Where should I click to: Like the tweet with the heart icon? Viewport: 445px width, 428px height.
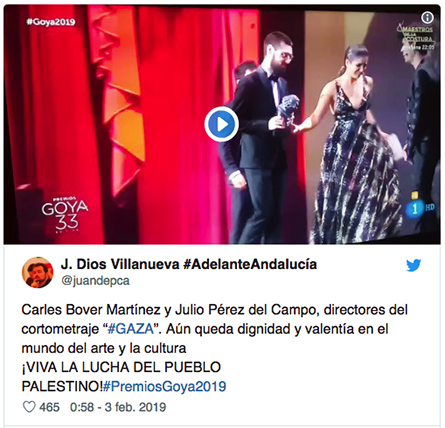pos(29,407)
